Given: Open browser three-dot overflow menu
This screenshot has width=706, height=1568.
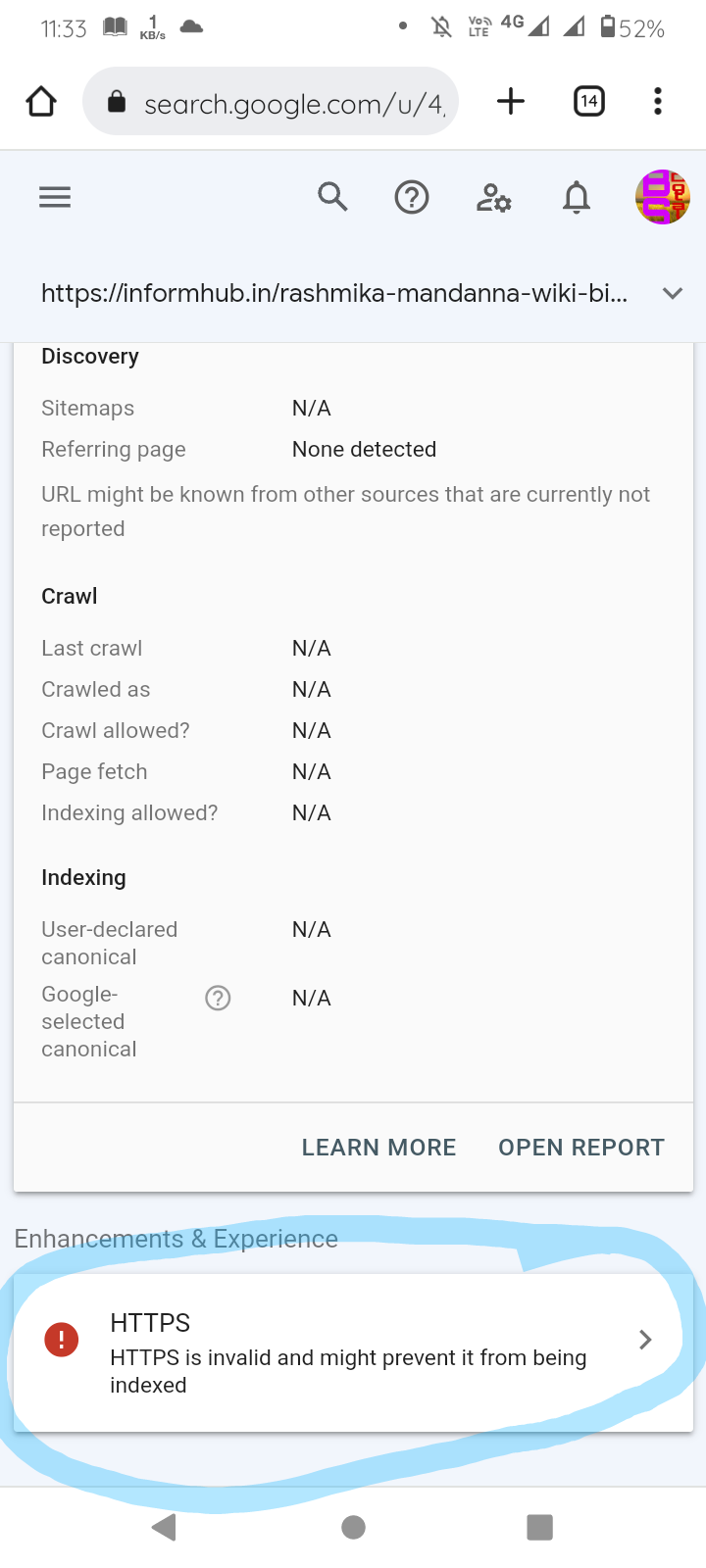Looking at the screenshot, I should click(x=658, y=101).
